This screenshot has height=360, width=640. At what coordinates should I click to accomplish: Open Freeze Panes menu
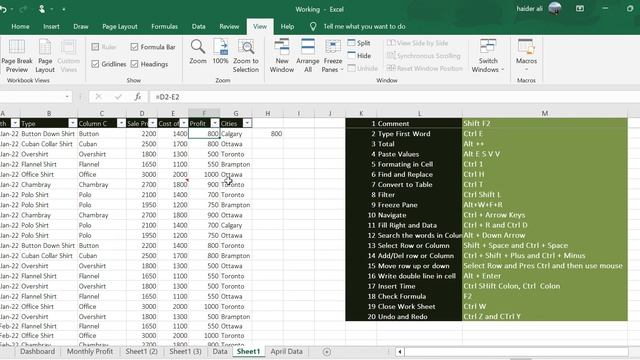pyautogui.click(x=333, y=56)
